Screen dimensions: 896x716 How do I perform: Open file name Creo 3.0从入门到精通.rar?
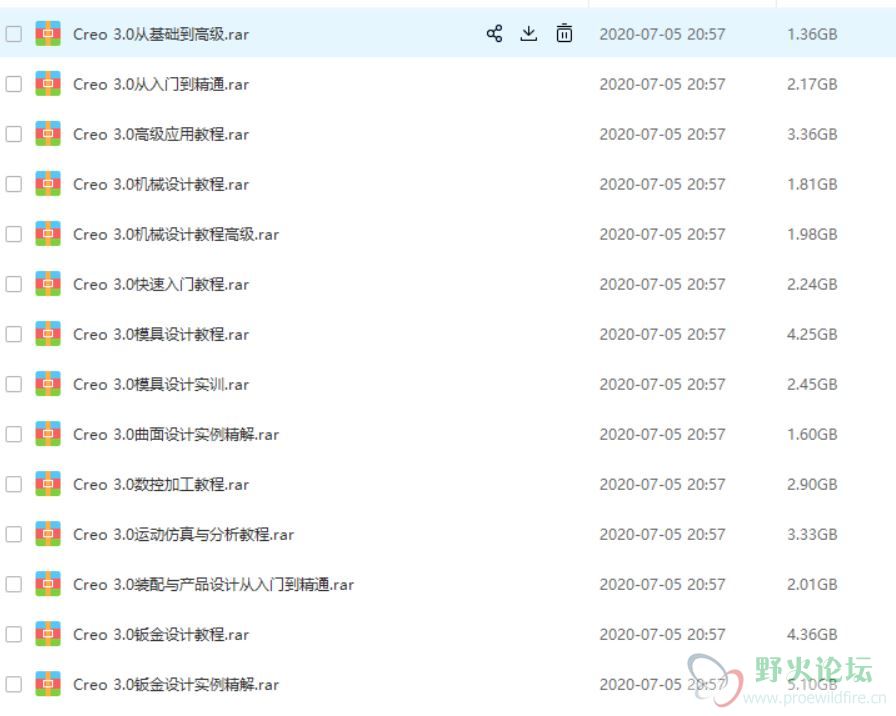pos(161,85)
